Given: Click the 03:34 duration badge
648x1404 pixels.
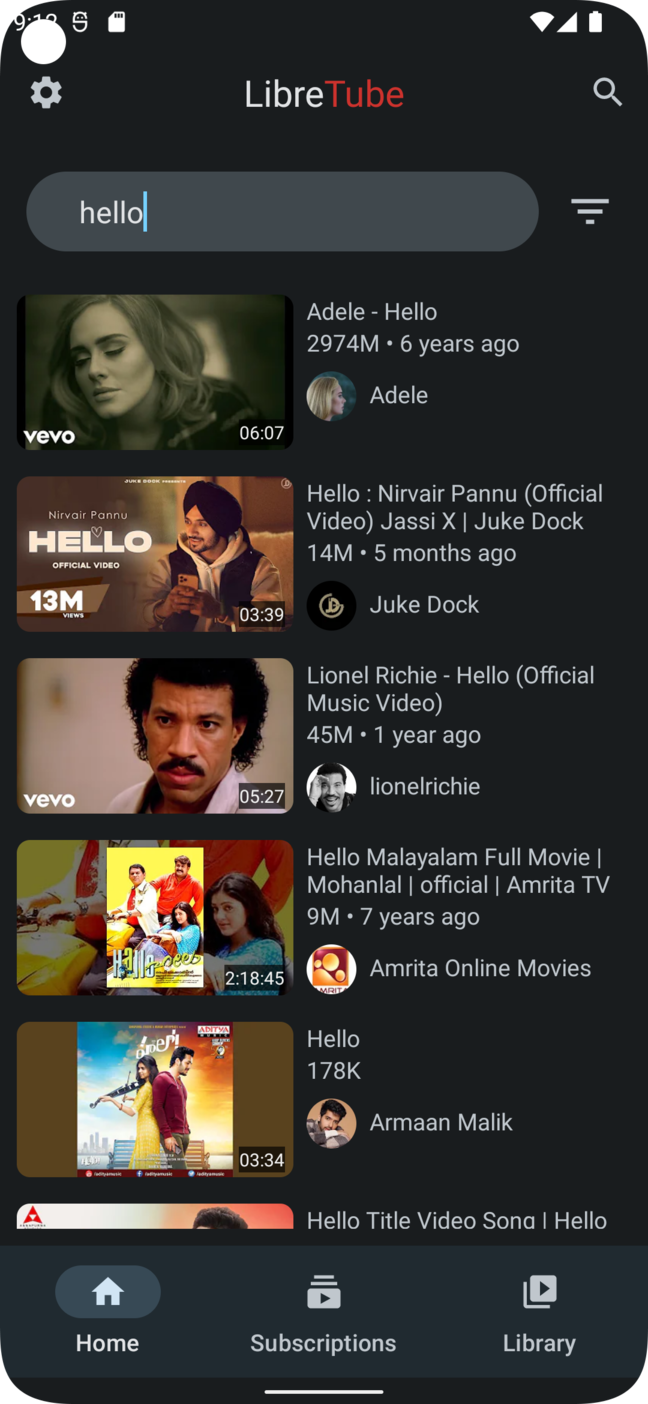Looking at the screenshot, I should (262, 1161).
